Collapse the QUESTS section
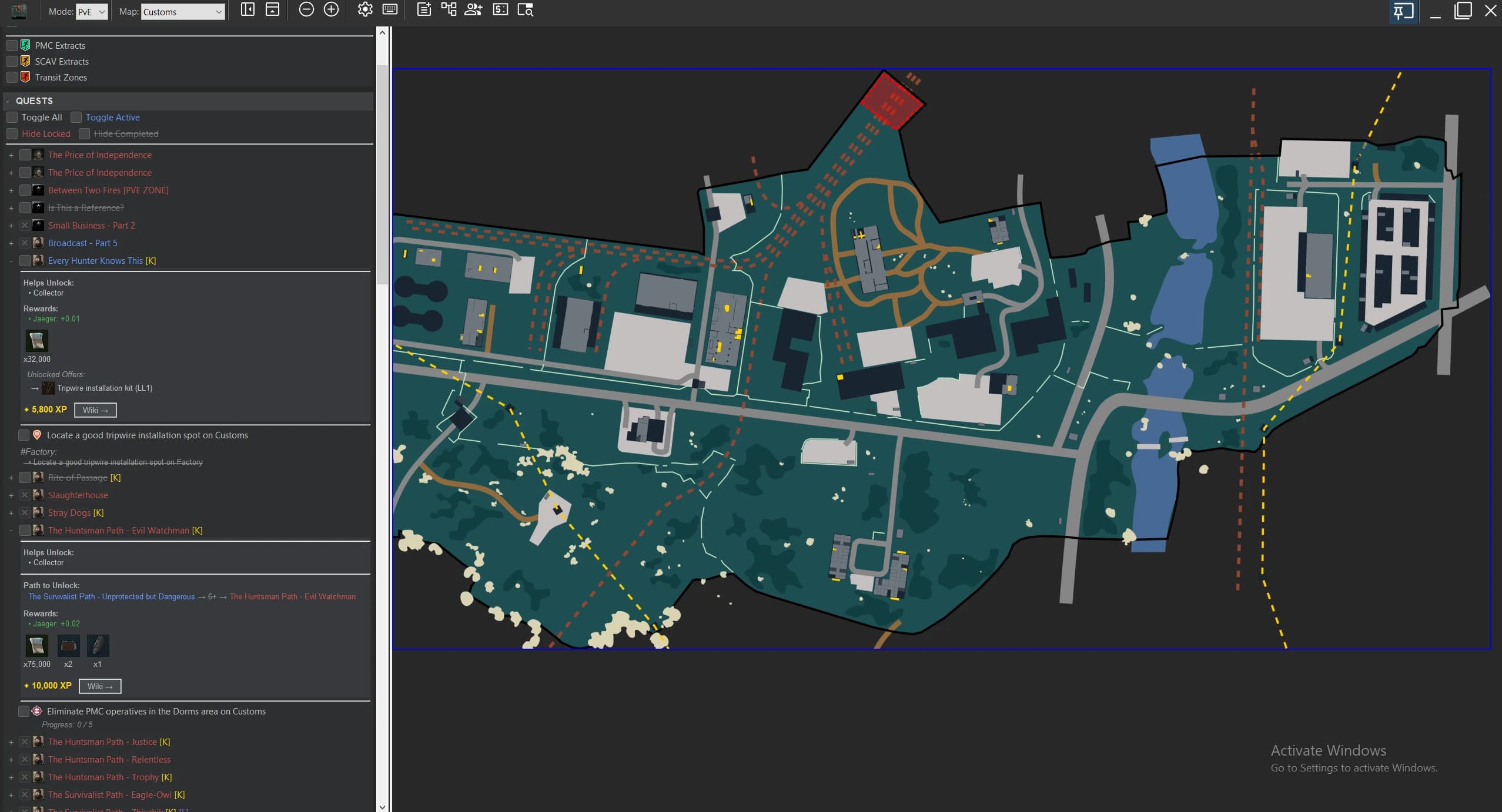 point(8,101)
